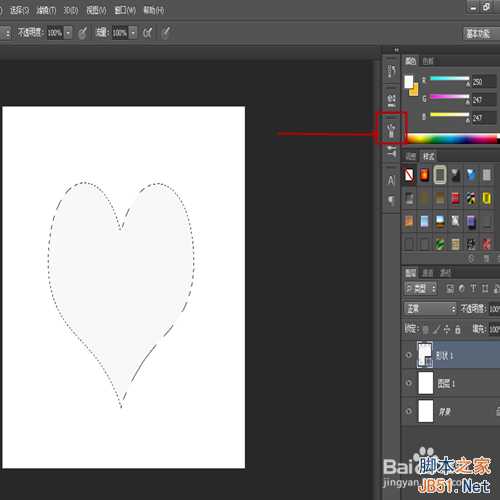Open the Window (窗口) menu
The image size is (500, 500).
(x=125, y=10)
